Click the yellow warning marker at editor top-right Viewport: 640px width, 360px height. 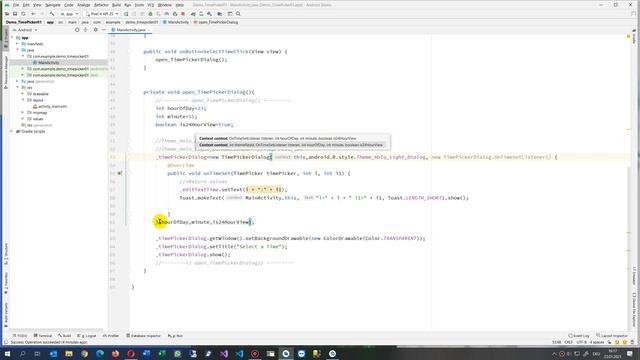click(629, 36)
